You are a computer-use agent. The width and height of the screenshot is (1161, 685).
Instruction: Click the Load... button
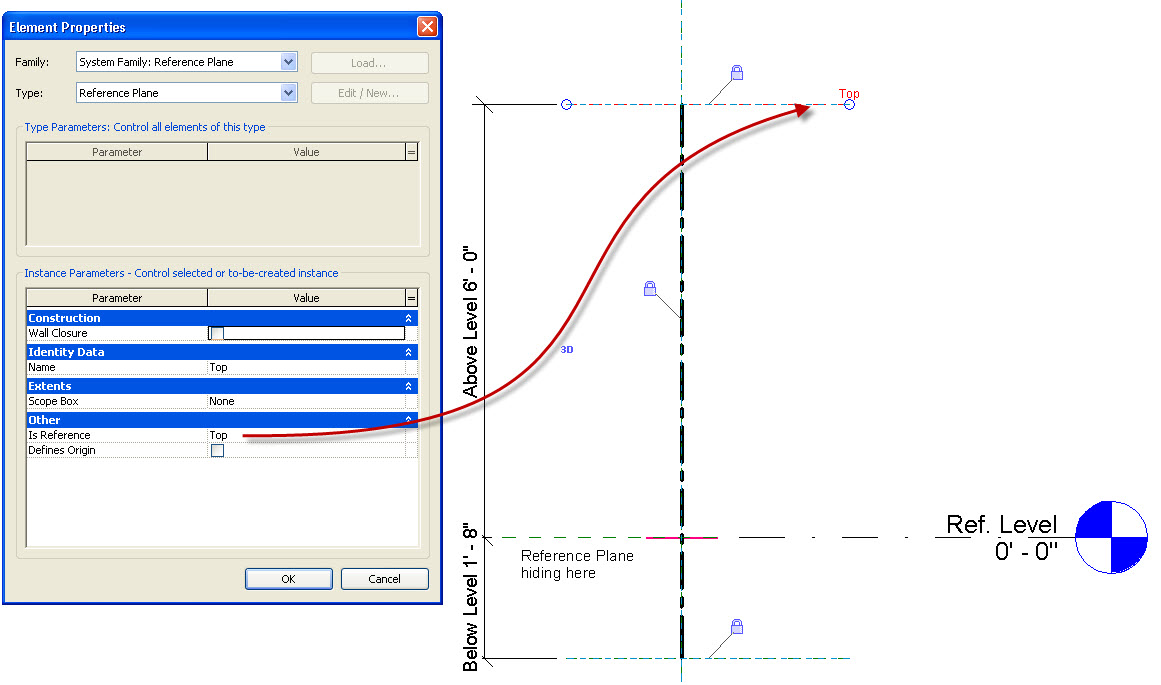[x=369, y=63]
